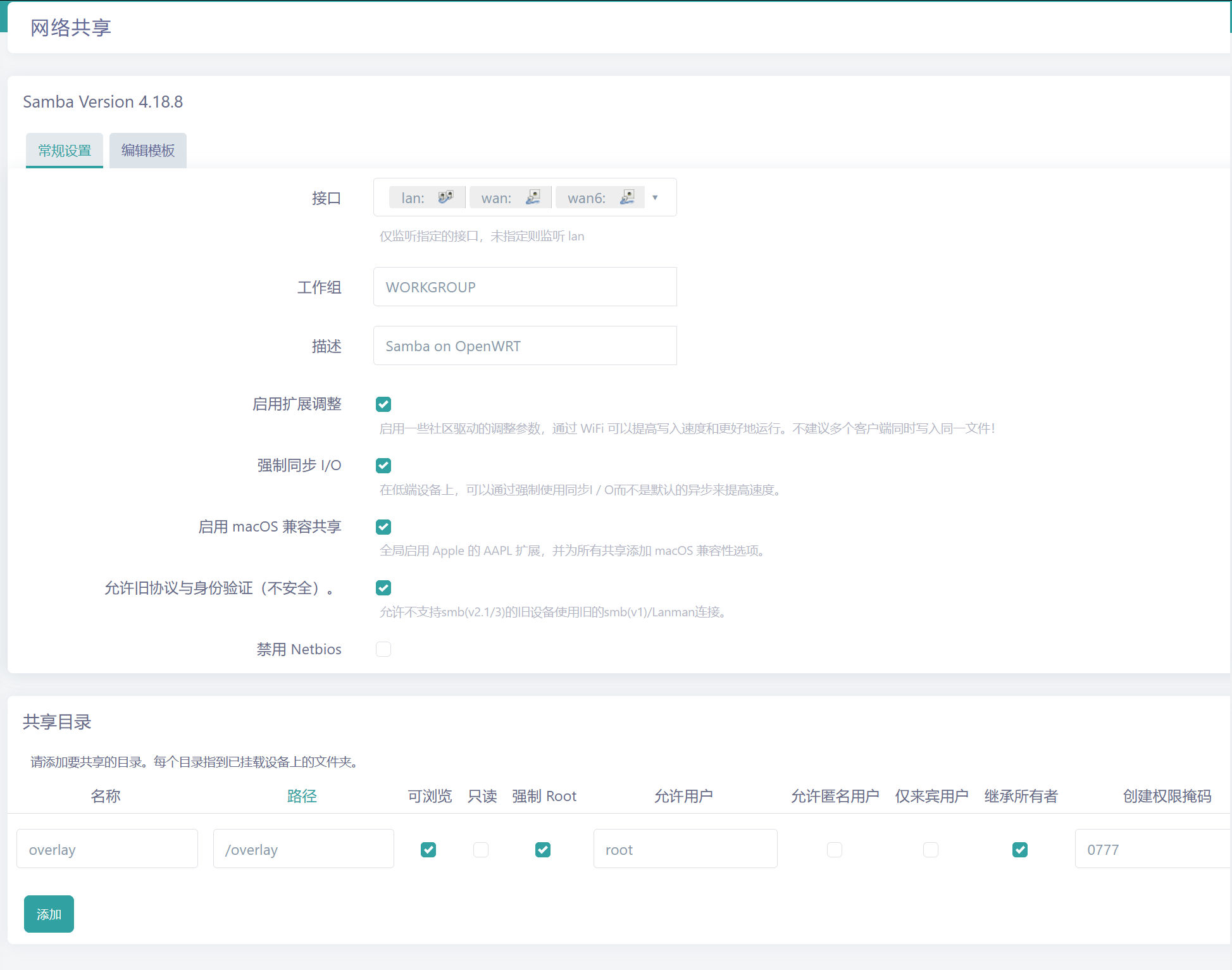This screenshot has width=1232, height=970.
Task: Disable 启用扩展调整 option
Action: point(383,404)
